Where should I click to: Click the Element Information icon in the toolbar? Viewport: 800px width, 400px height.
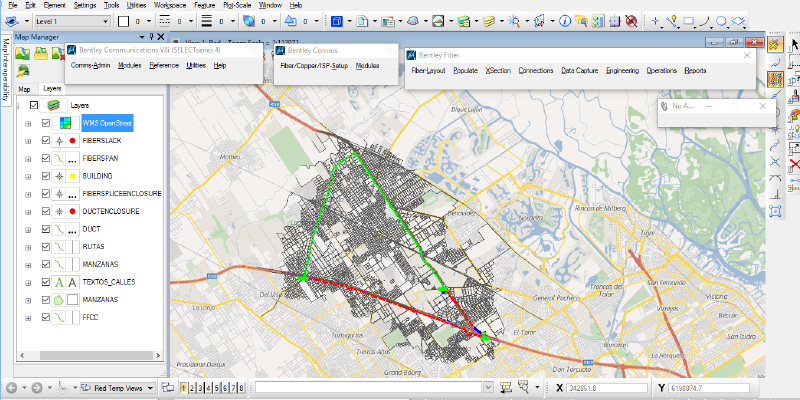tap(565, 20)
